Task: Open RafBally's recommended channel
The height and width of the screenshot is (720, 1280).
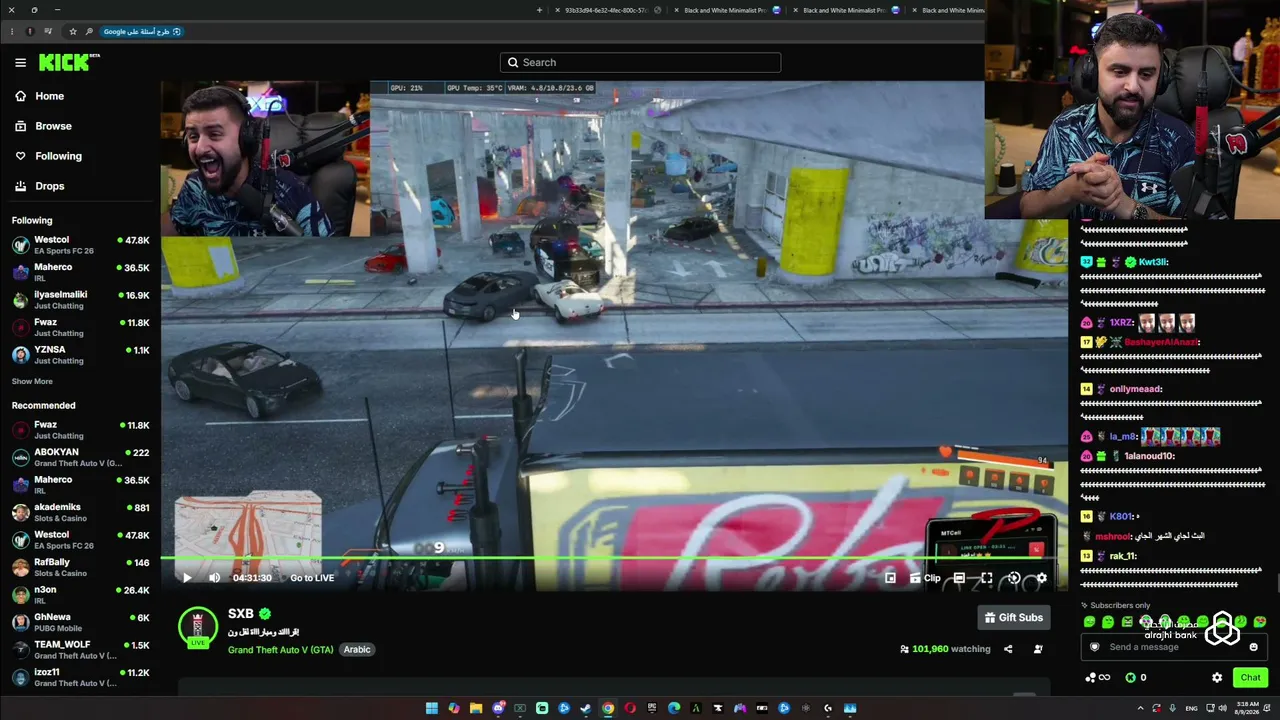Action: 80,567
